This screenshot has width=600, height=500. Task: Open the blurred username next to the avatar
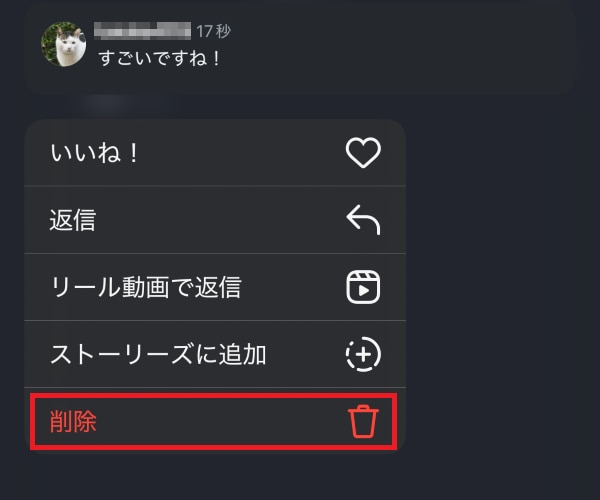tap(142, 31)
